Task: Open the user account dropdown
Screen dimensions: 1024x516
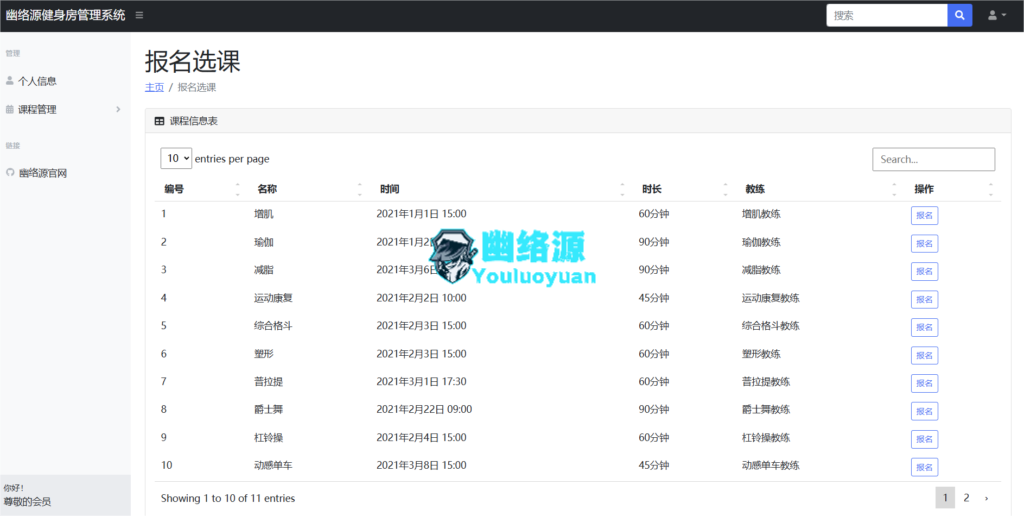Action: pos(997,15)
